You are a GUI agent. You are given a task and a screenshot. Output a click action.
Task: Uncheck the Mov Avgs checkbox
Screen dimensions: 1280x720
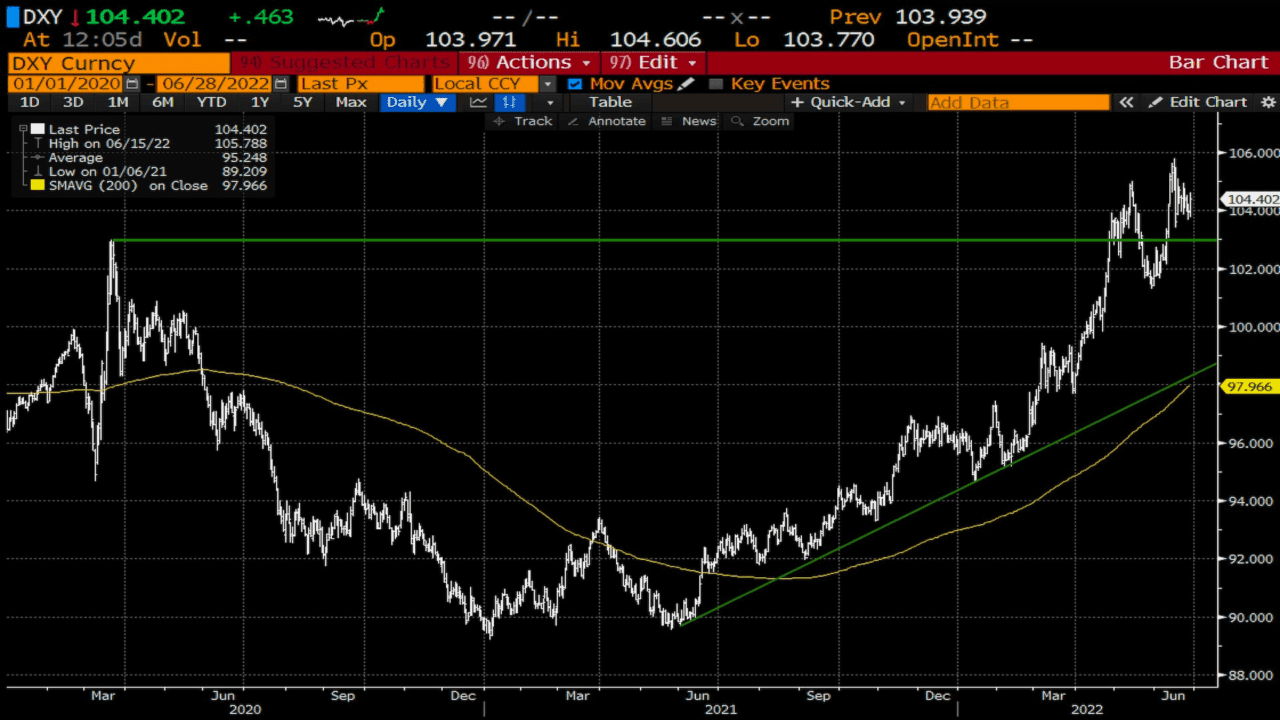(574, 84)
